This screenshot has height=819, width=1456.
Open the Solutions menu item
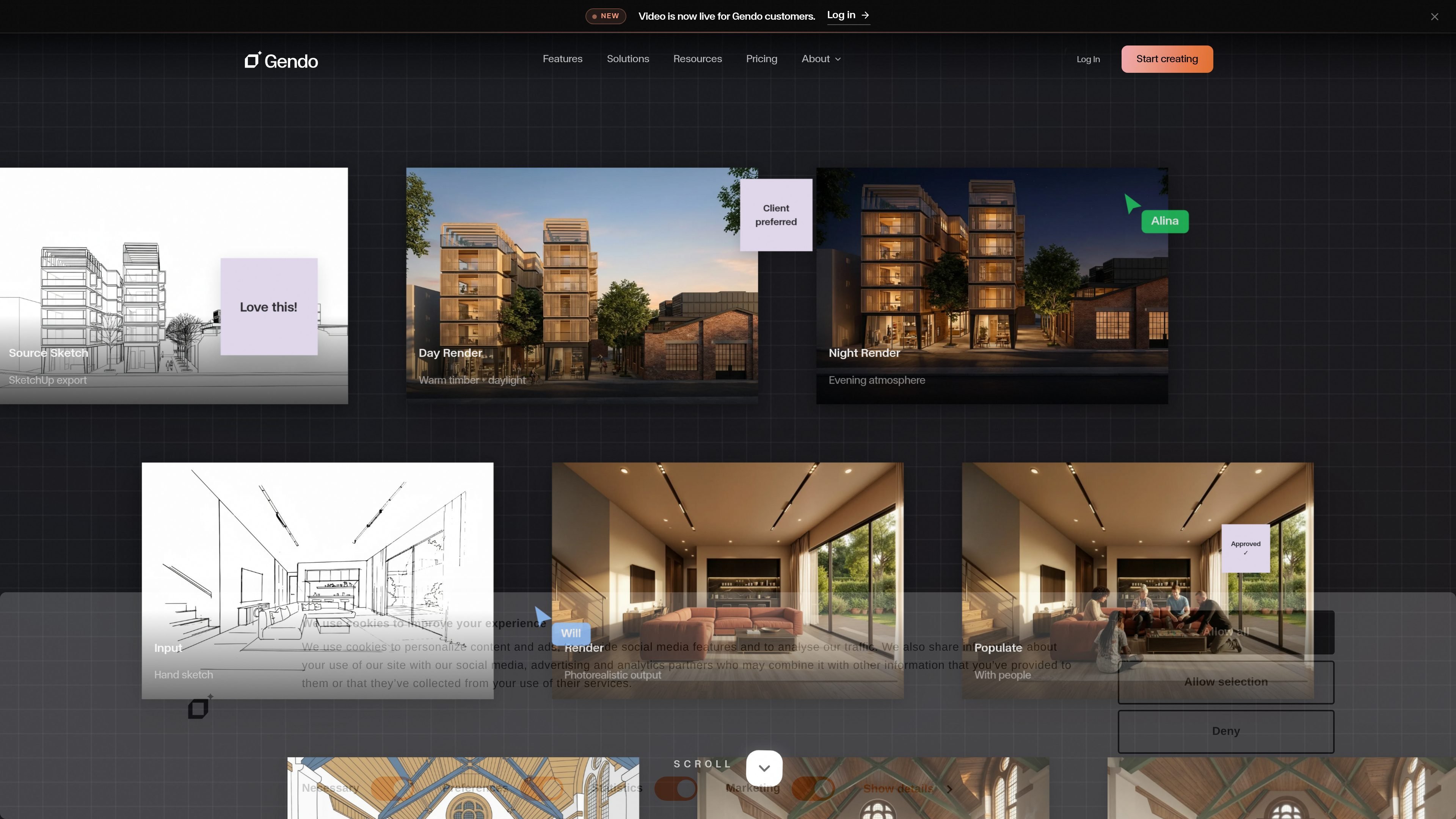(x=628, y=59)
